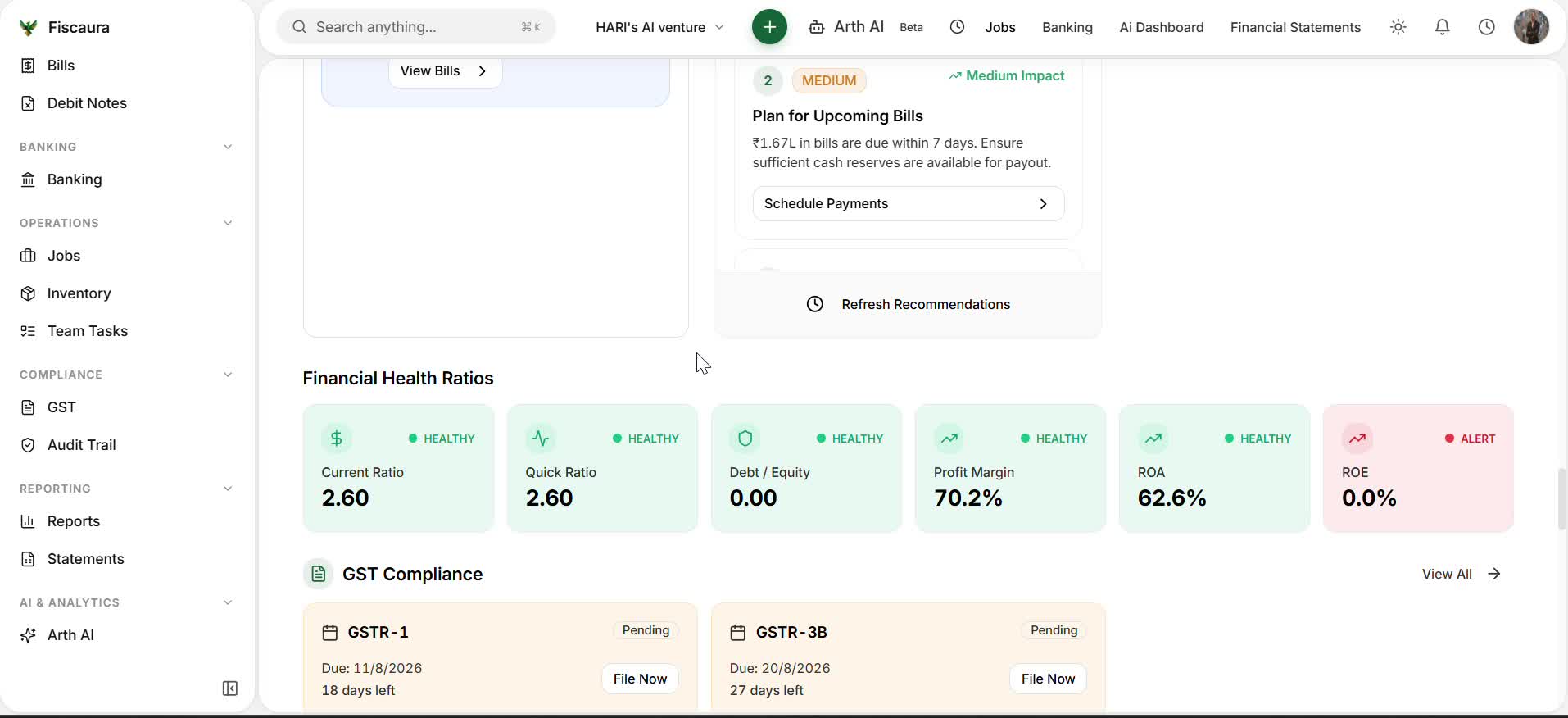Click the clock icon before Jobs
The image size is (1568, 718).
(x=957, y=27)
